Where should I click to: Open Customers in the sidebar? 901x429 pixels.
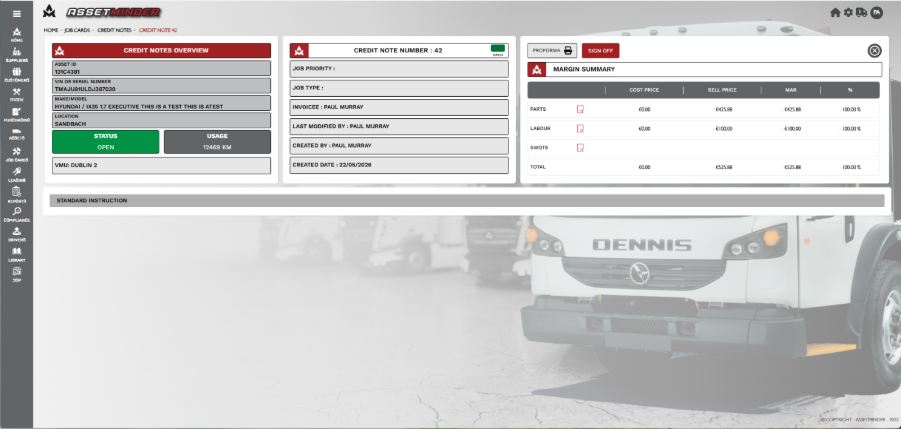[x=17, y=75]
